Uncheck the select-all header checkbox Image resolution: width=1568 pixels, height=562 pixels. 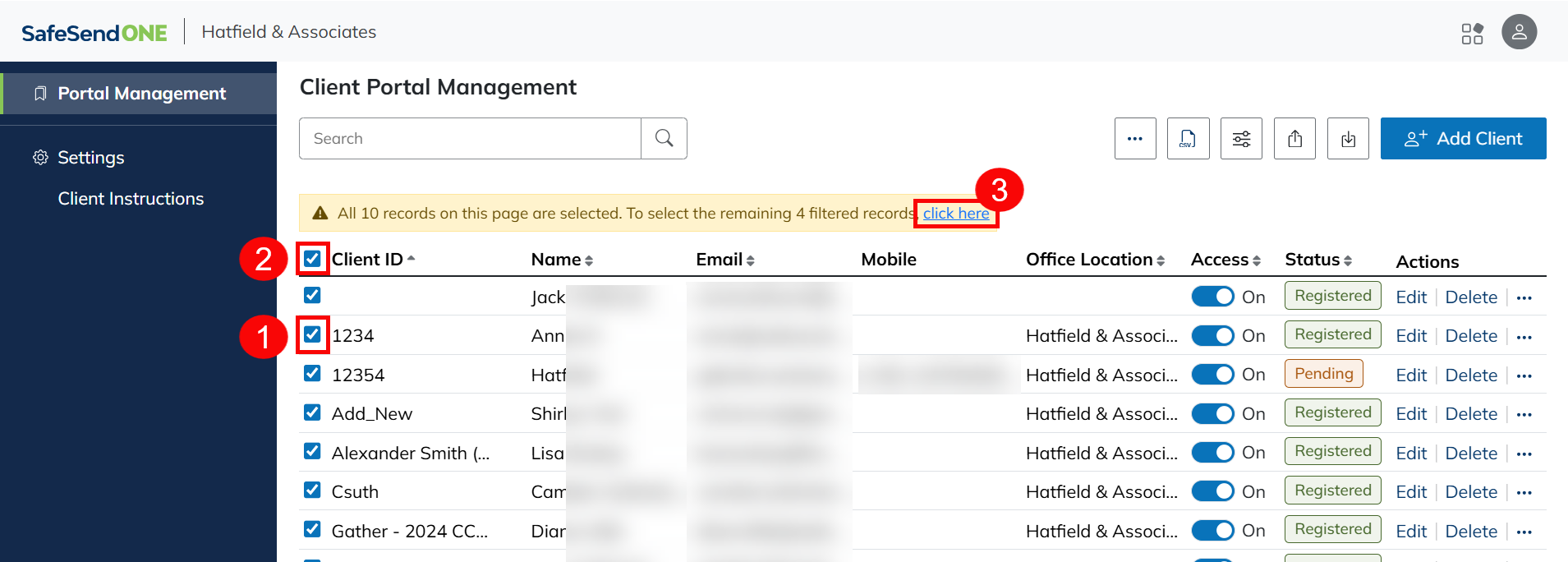pos(312,259)
